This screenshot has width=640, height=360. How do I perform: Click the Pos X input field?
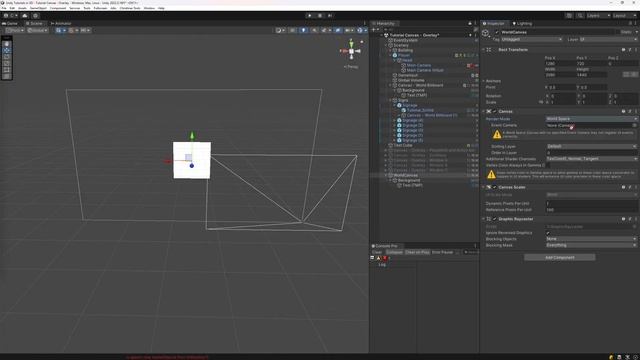click(560, 64)
